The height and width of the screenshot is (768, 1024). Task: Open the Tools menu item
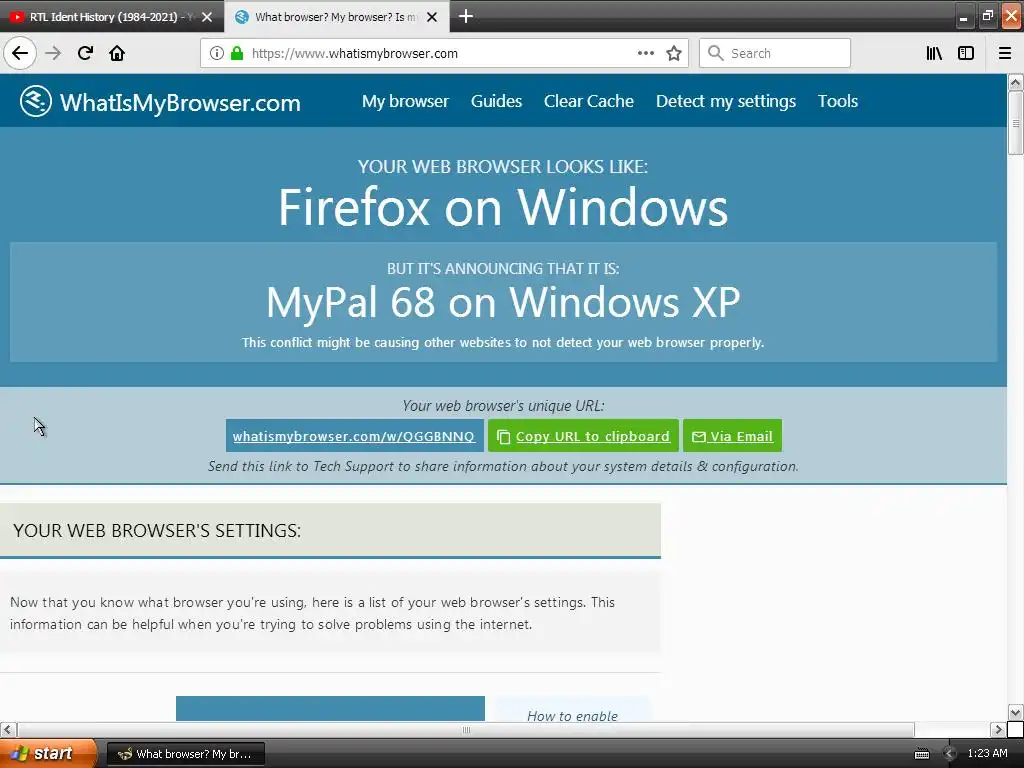coord(838,101)
